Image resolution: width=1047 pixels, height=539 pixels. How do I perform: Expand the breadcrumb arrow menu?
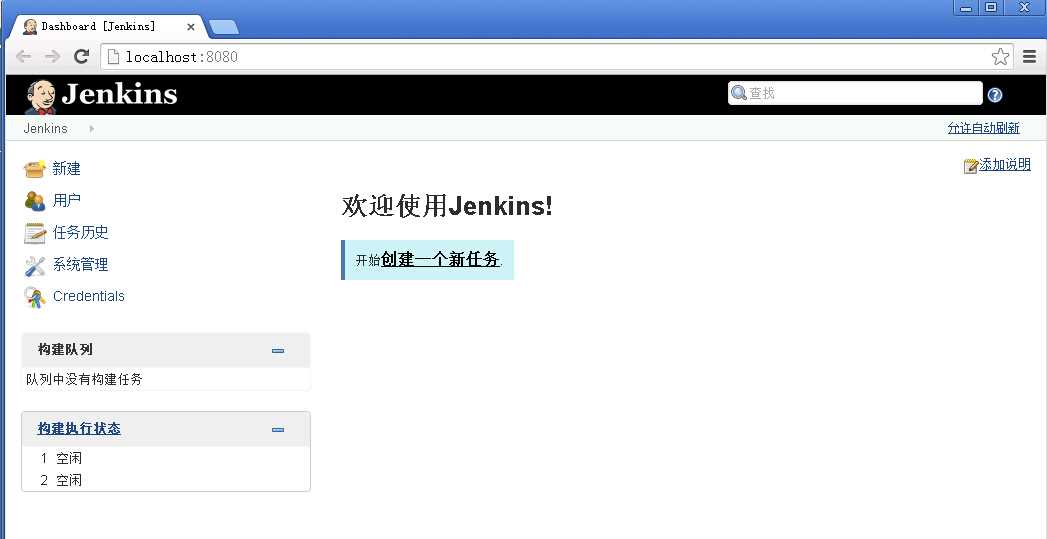coord(91,128)
